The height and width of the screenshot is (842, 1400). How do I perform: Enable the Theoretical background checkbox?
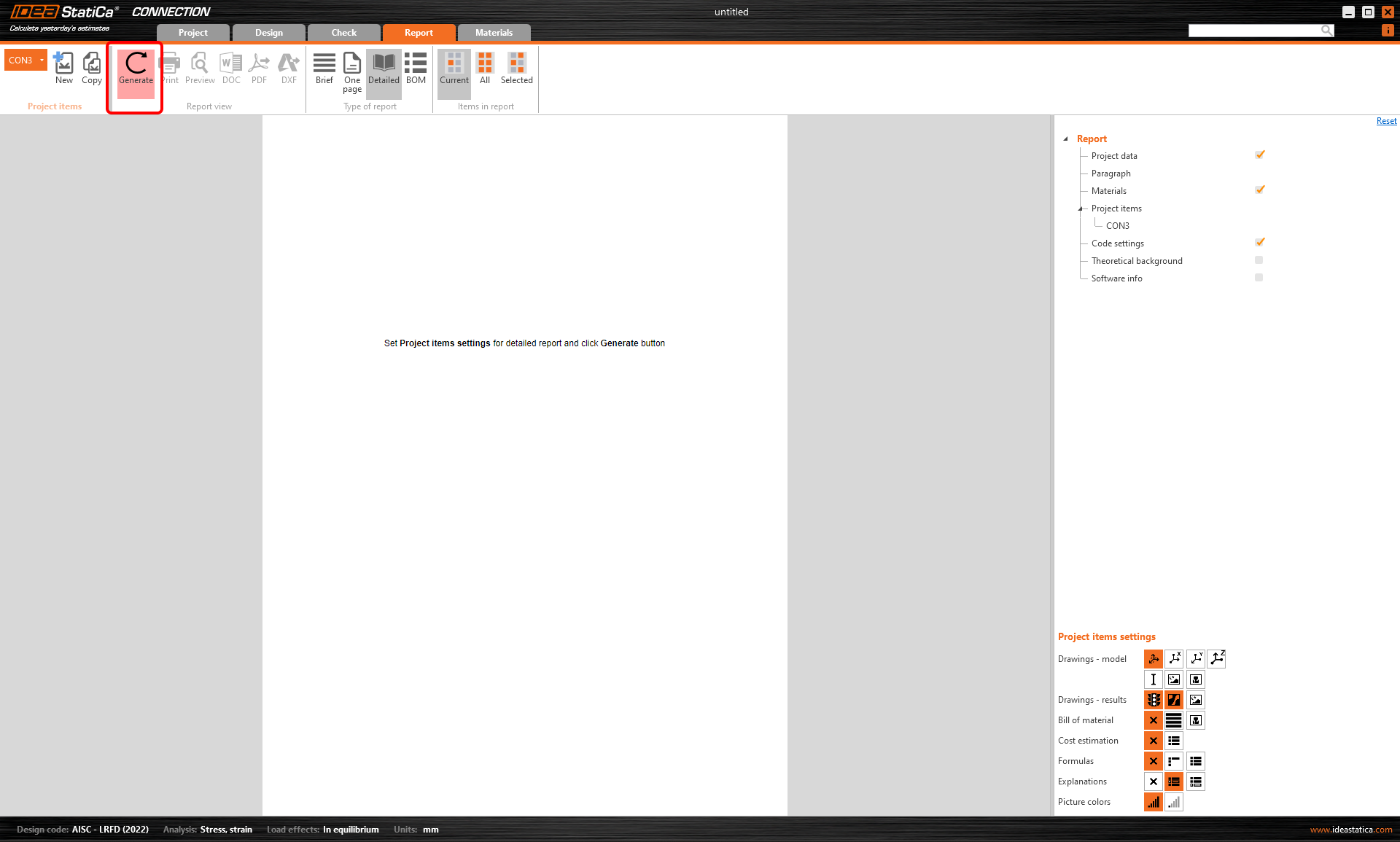point(1259,260)
